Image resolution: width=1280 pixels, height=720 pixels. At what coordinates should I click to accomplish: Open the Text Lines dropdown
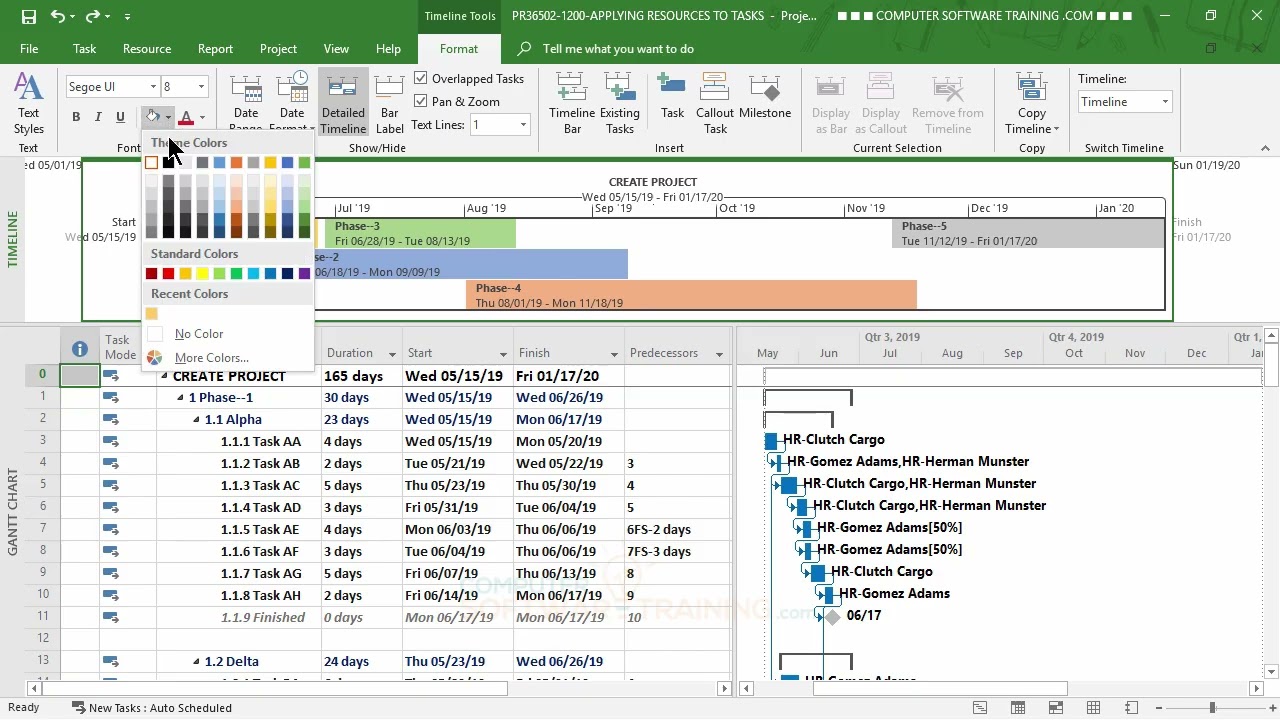tap(523, 125)
